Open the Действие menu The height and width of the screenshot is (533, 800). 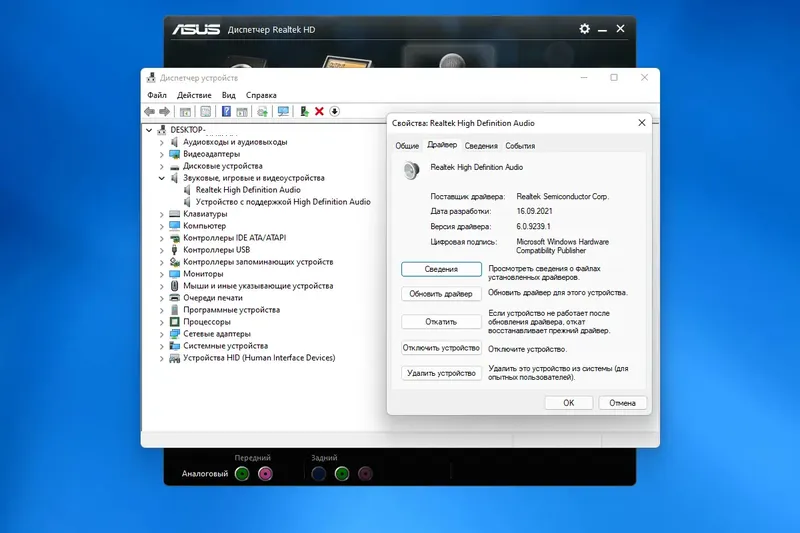[194, 95]
